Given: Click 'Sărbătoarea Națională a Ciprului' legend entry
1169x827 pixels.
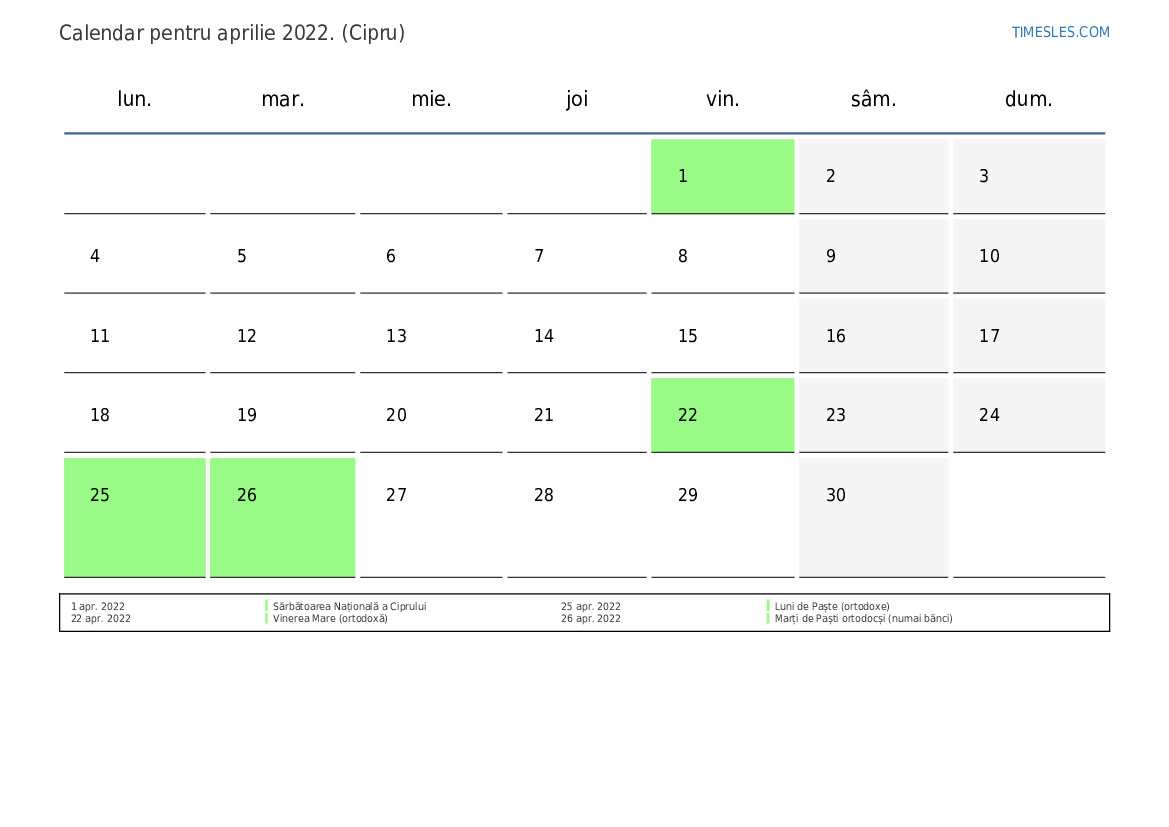Looking at the screenshot, I should pos(349,606).
